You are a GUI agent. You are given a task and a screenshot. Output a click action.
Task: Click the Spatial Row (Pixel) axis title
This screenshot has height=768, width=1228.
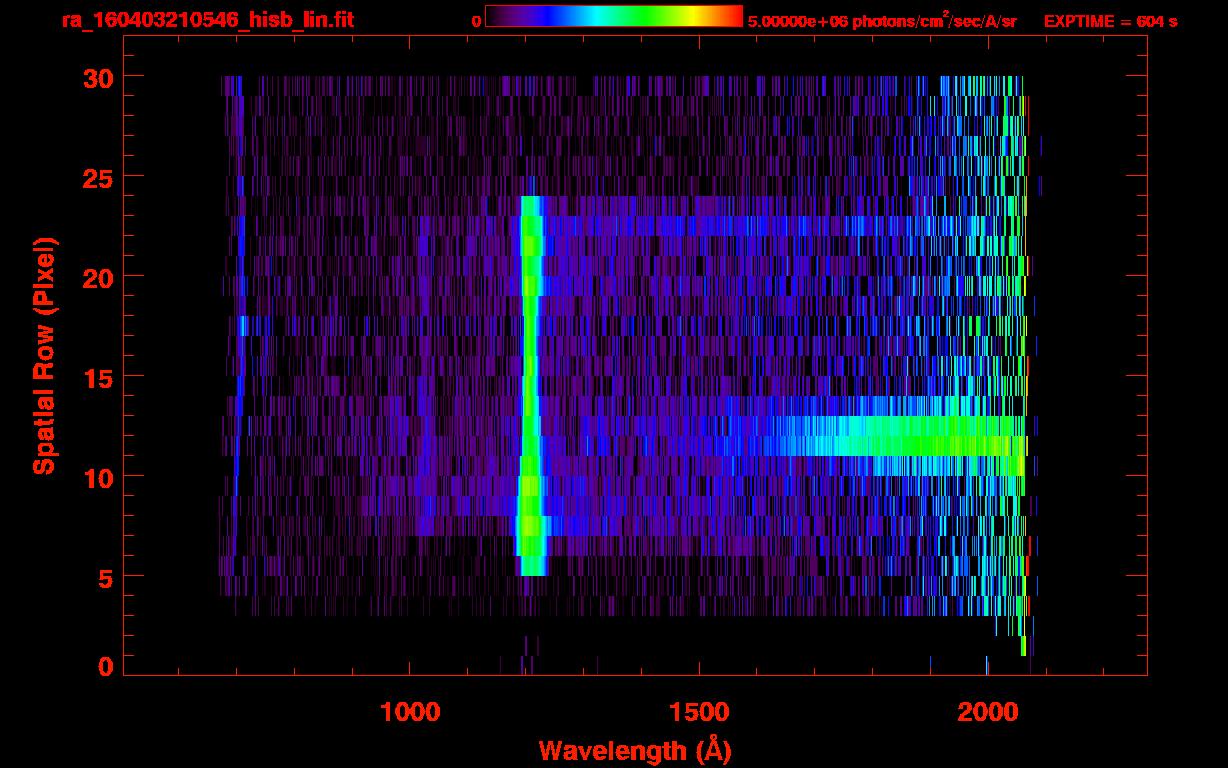(44, 356)
